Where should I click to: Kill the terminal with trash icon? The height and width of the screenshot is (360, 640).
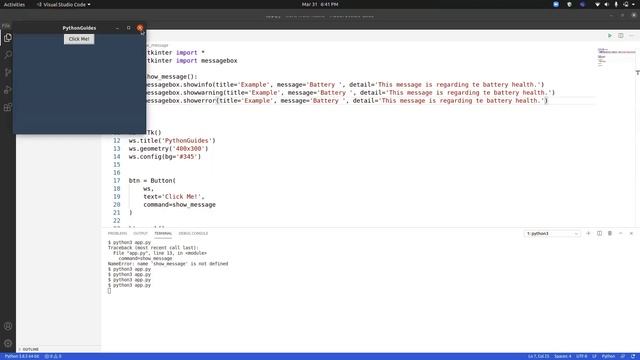[610, 233]
